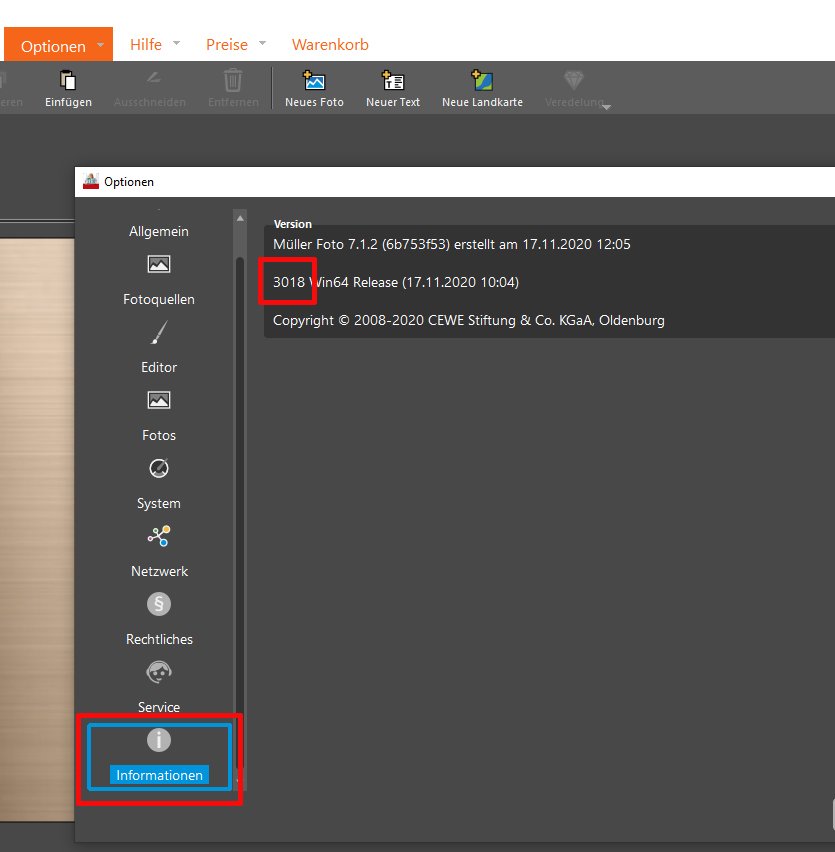Expand the Optionen dropdown arrow

101,45
